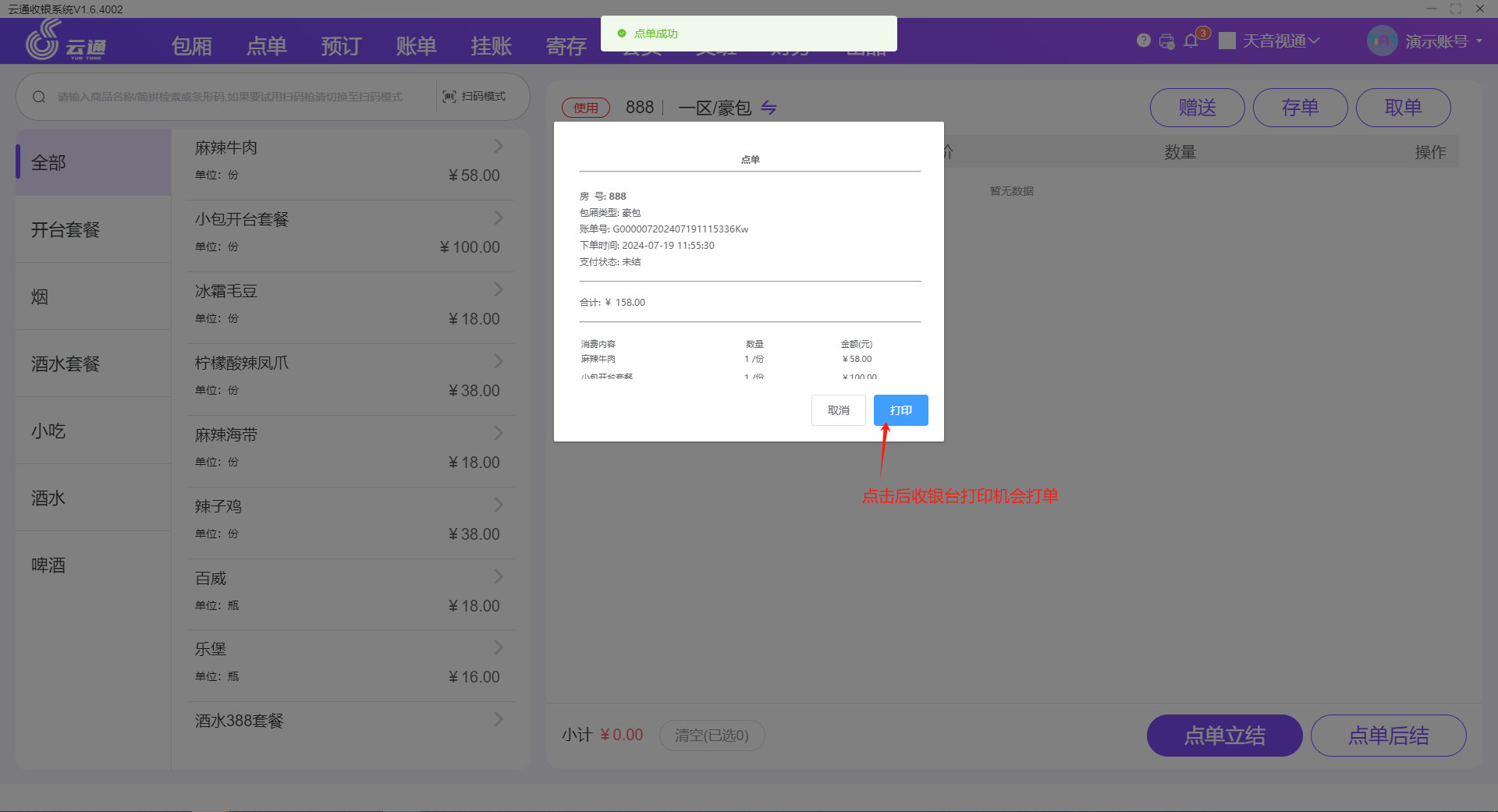
Task: Cancel the order receipt dialog
Action: pos(838,410)
